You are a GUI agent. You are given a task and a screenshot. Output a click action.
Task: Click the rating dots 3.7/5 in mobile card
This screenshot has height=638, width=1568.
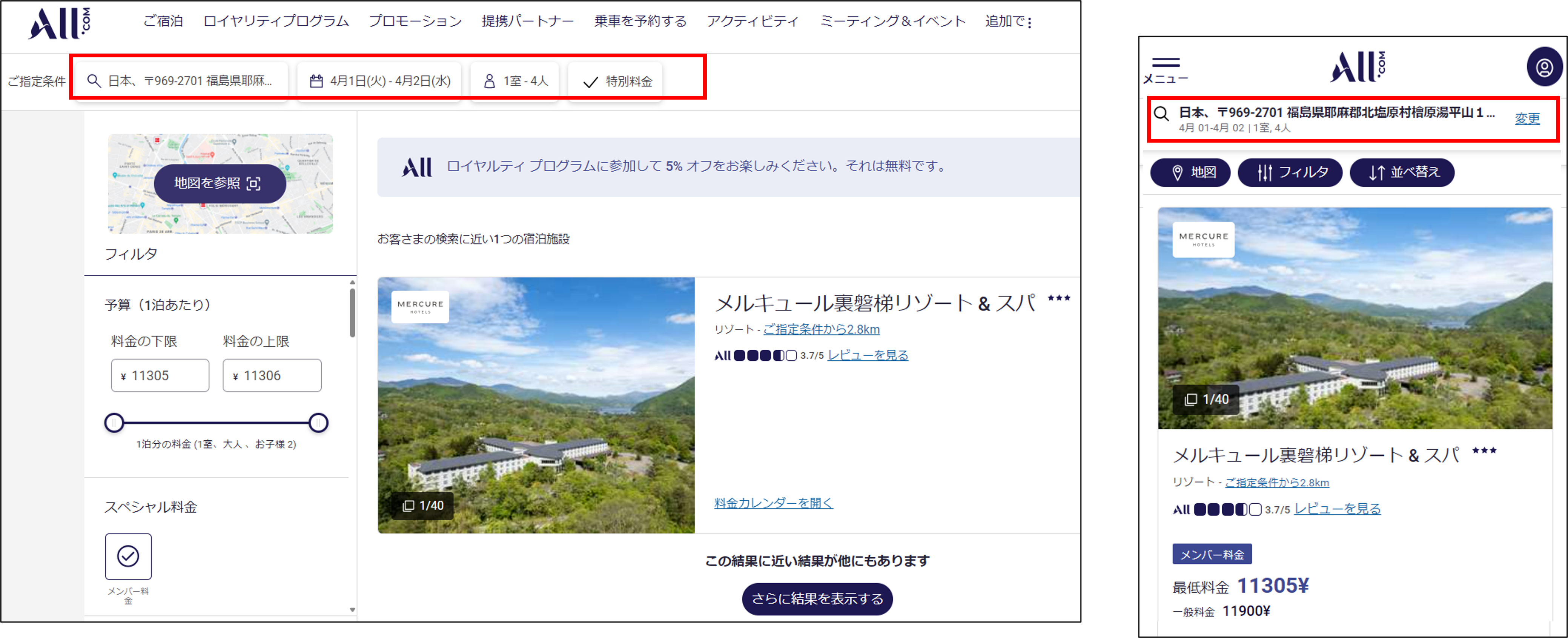(x=1227, y=510)
